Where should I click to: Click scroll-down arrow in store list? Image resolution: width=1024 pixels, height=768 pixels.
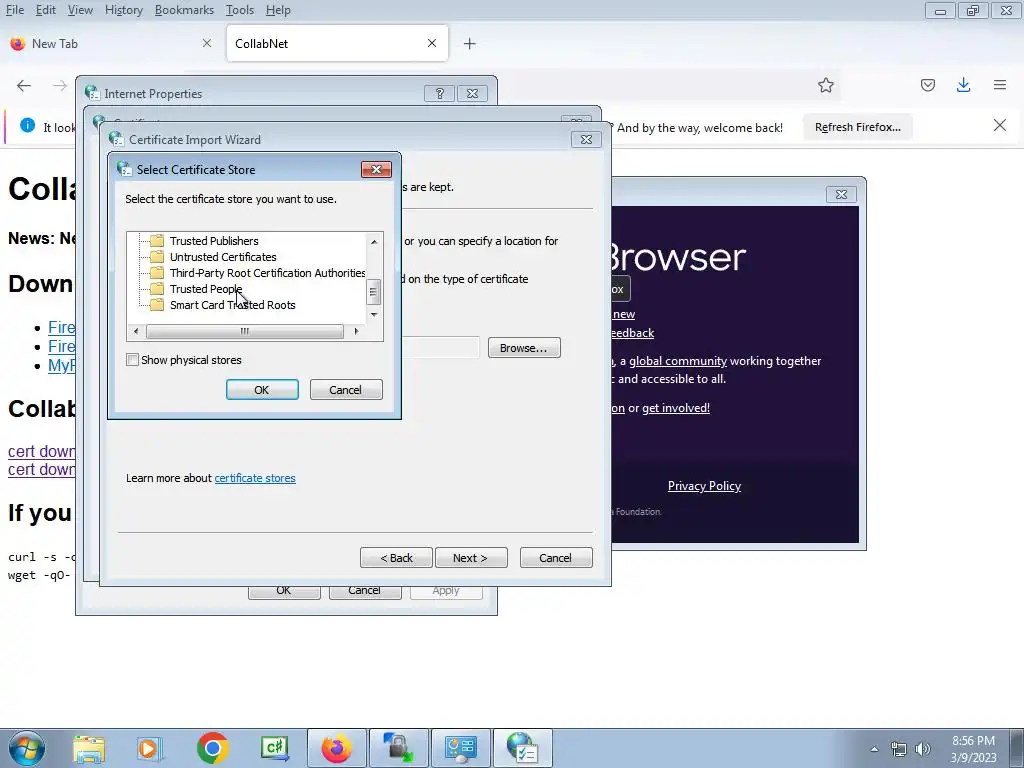click(374, 315)
